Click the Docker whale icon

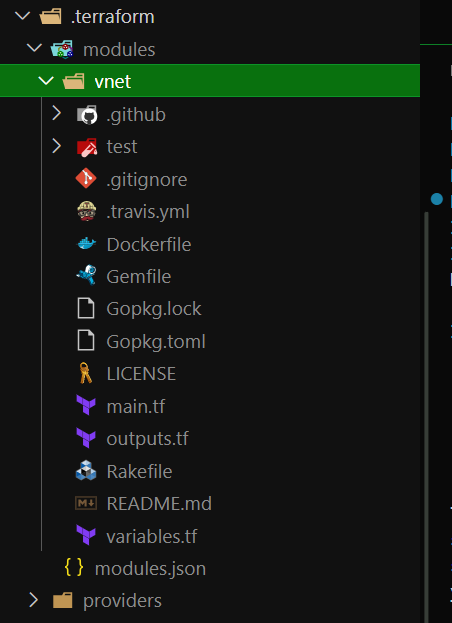[x=87, y=244]
